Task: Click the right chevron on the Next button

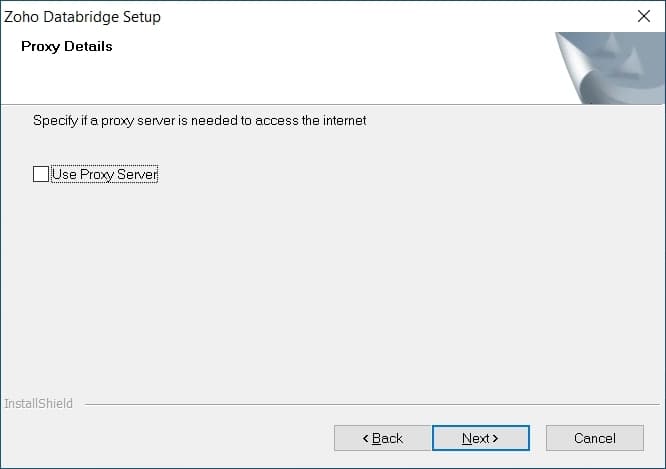Action: click(x=495, y=438)
